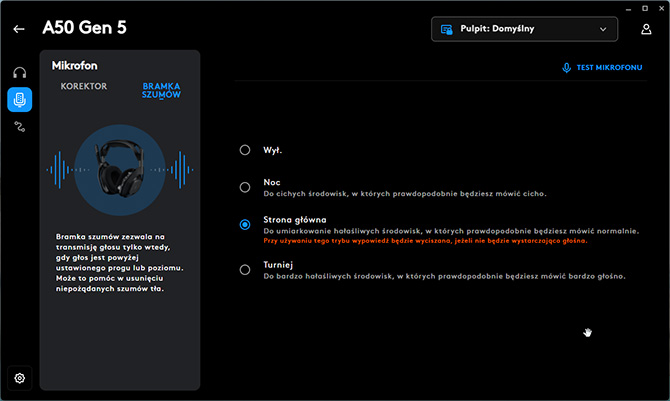Click the orange warning 'Przy używaniu tego trybu'
Viewport: 670px width, 401px height.
pyautogui.click(x=425, y=241)
